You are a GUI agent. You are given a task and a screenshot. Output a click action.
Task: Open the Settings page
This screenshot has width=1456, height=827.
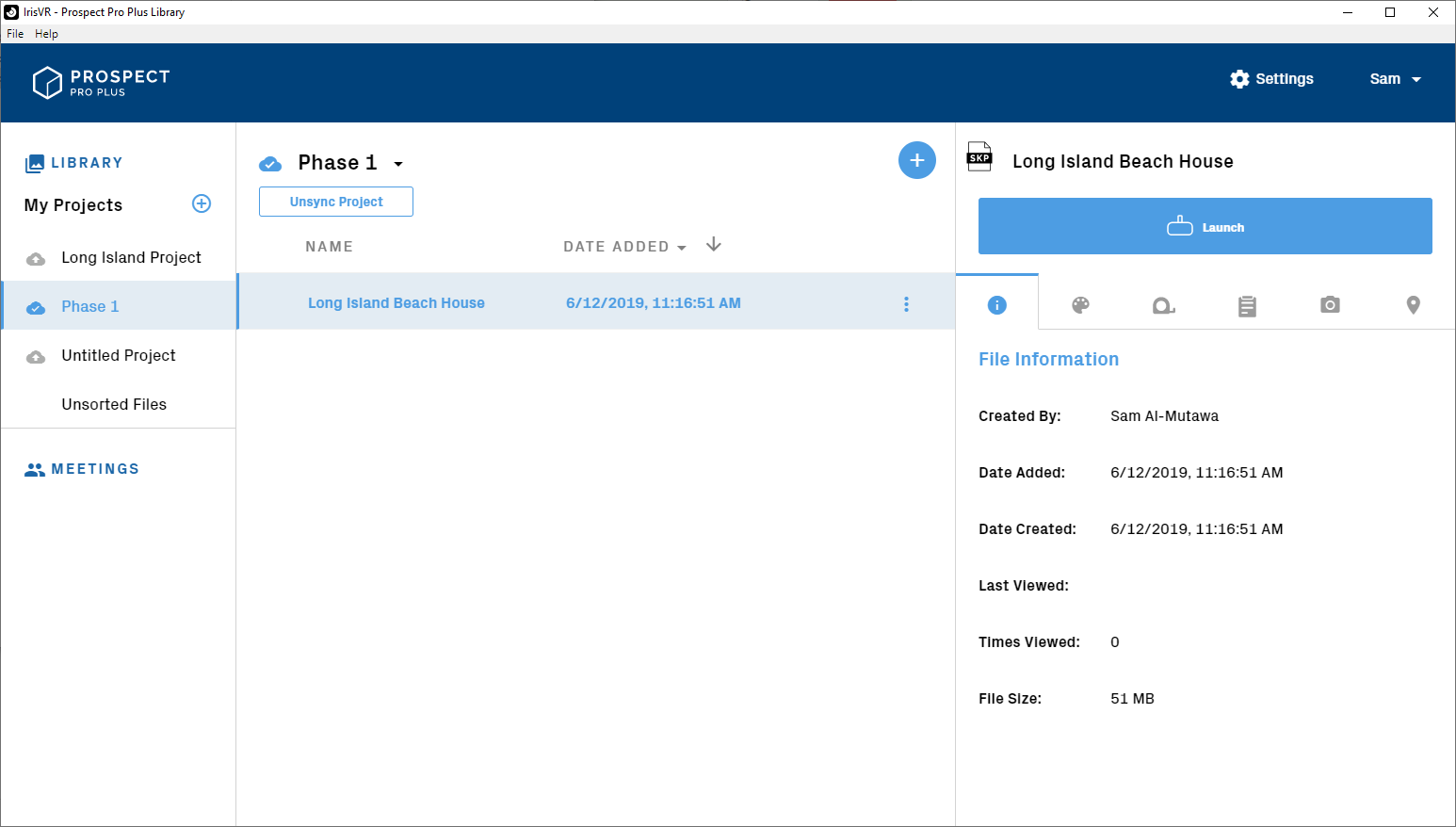pos(1271,79)
